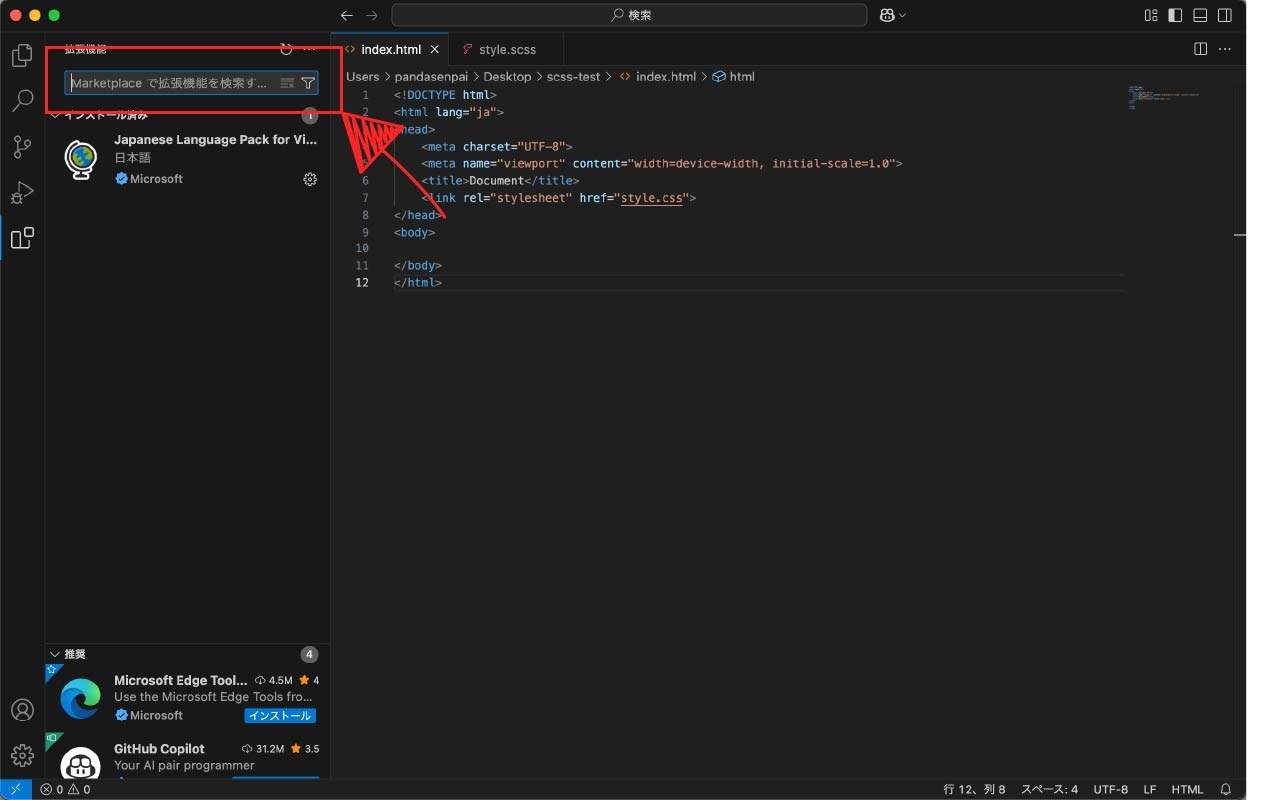1280x800 pixels.
Task: Open Microsoft Edge Tools extension details
Action: [188, 698]
